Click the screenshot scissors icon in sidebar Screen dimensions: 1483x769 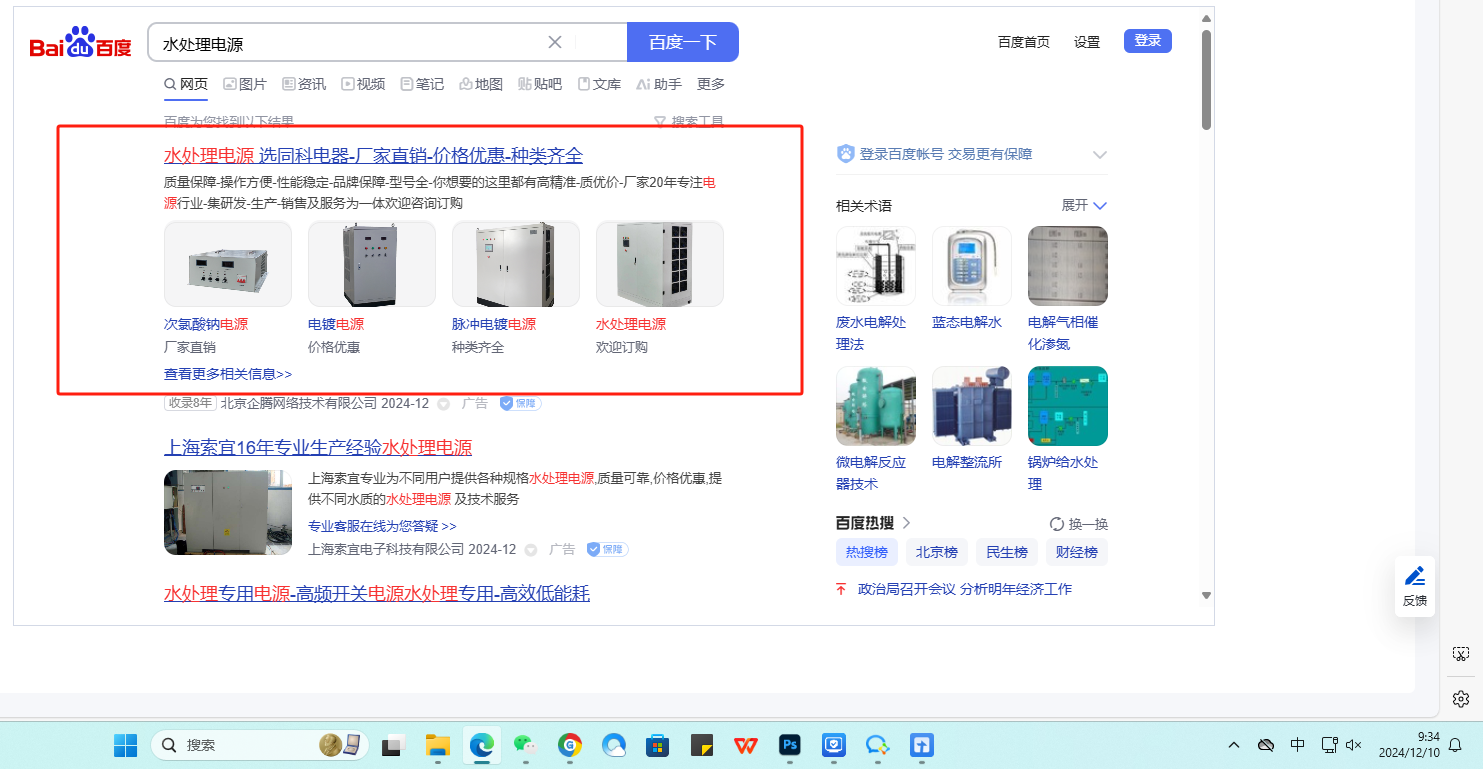(x=1461, y=654)
